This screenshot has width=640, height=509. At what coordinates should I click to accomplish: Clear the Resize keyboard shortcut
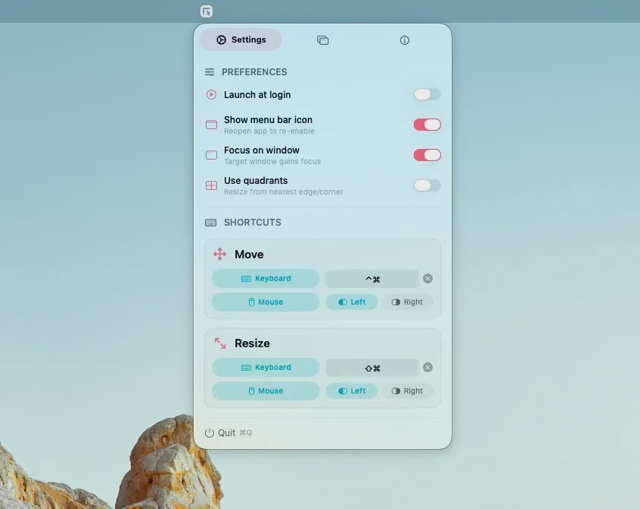tap(428, 367)
